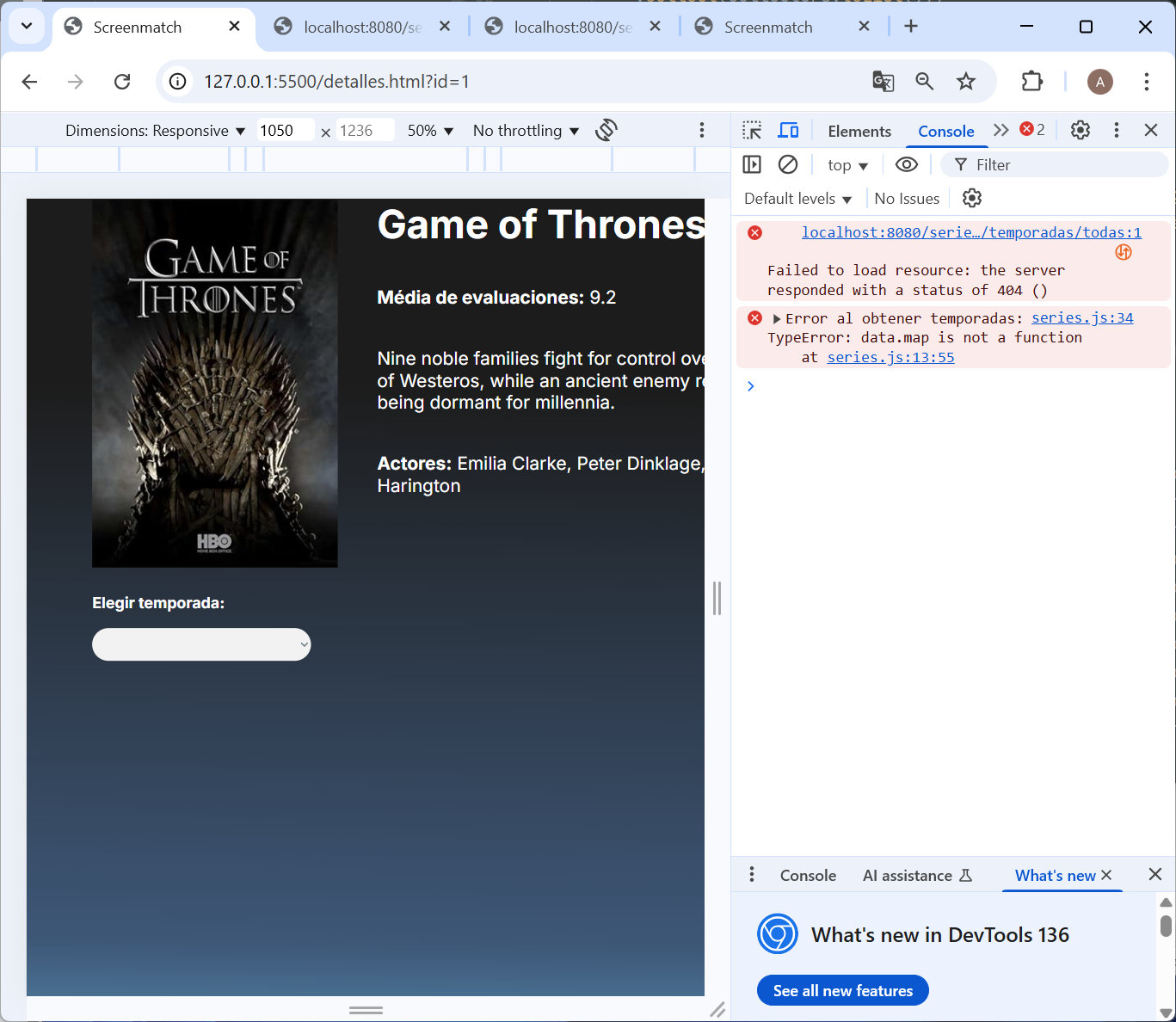
Task: Reload the current page
Action: point(122,82)
